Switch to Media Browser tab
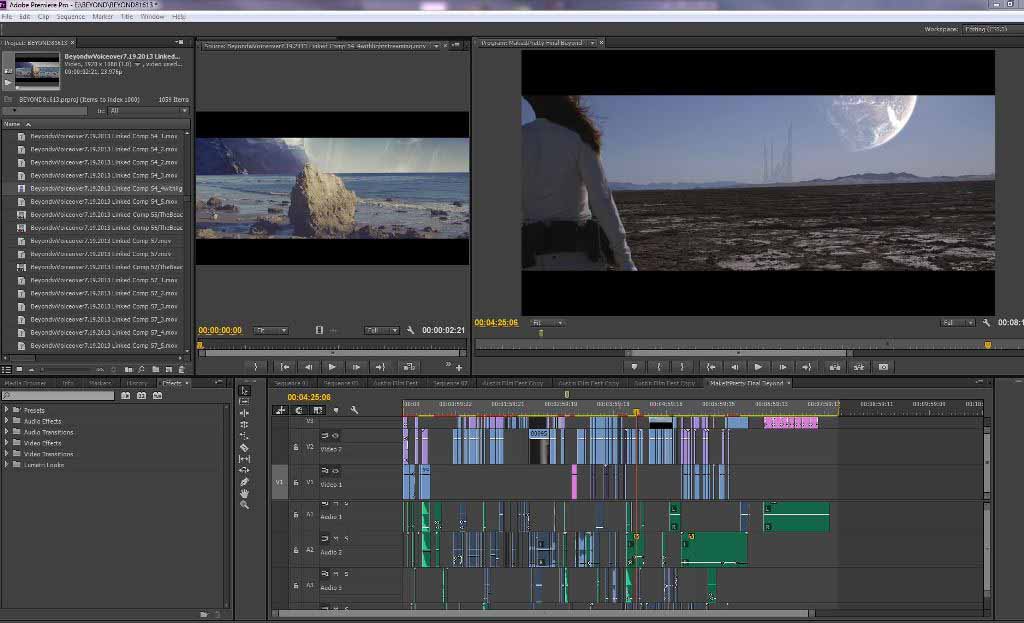 pos(25,383)
